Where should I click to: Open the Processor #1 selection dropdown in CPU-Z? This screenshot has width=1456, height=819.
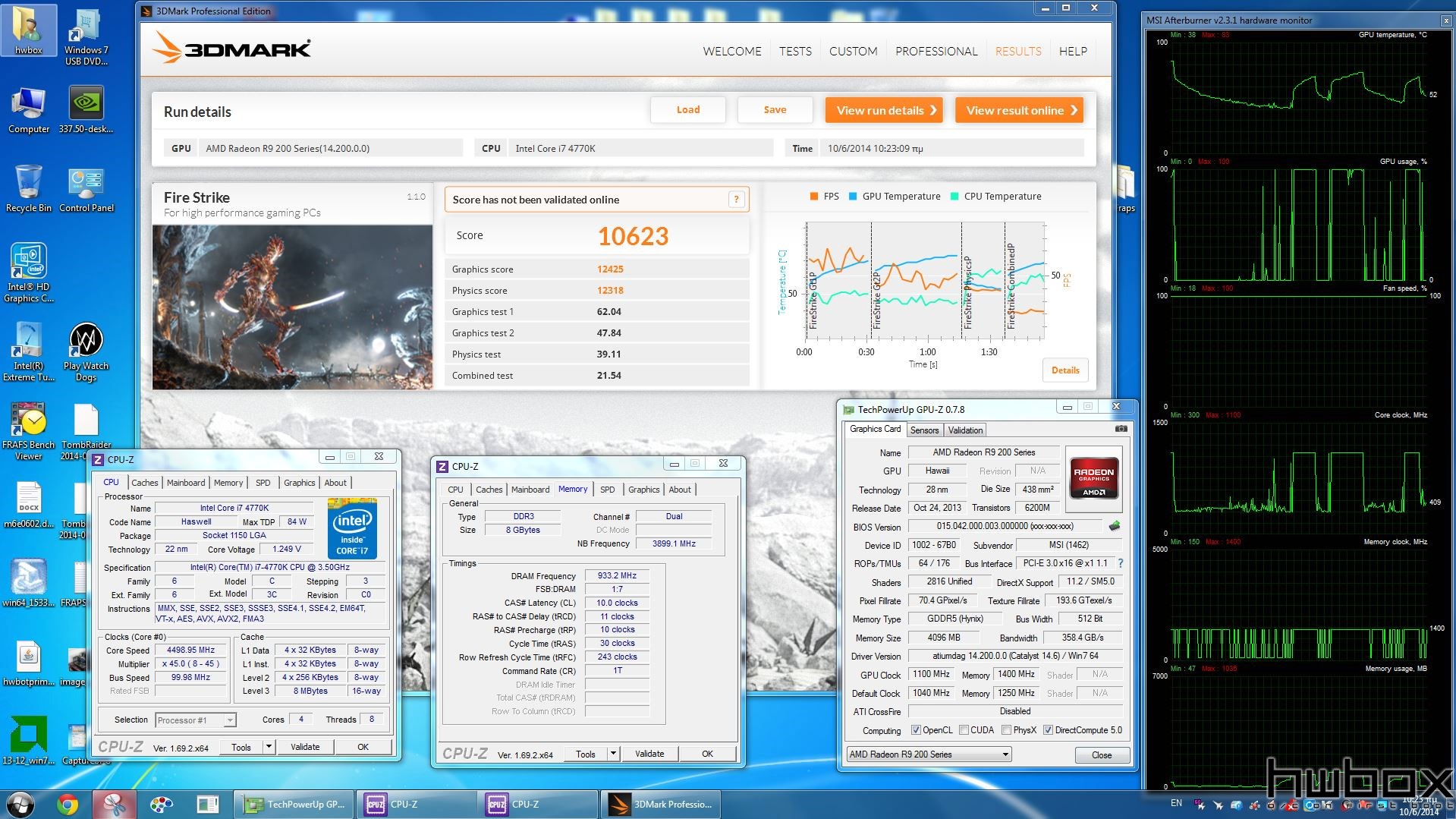pyautogui.click(x=196, y=720)
